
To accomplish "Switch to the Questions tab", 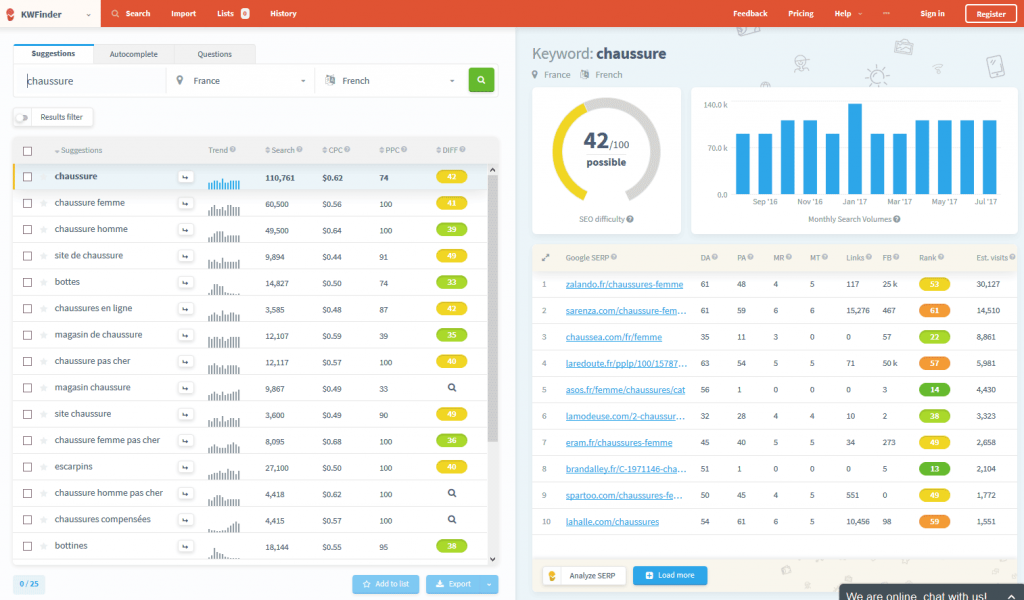I will pyautogui.click(x=215, y=54).
